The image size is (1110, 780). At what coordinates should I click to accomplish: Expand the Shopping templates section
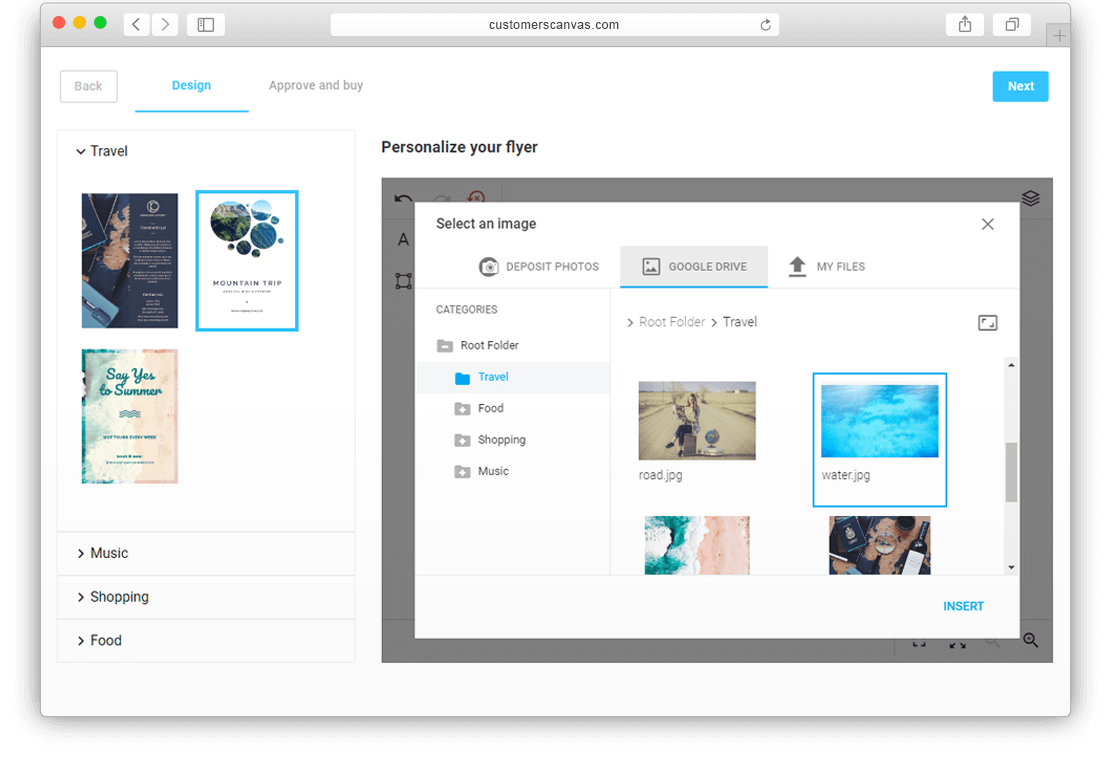[113, 597]
